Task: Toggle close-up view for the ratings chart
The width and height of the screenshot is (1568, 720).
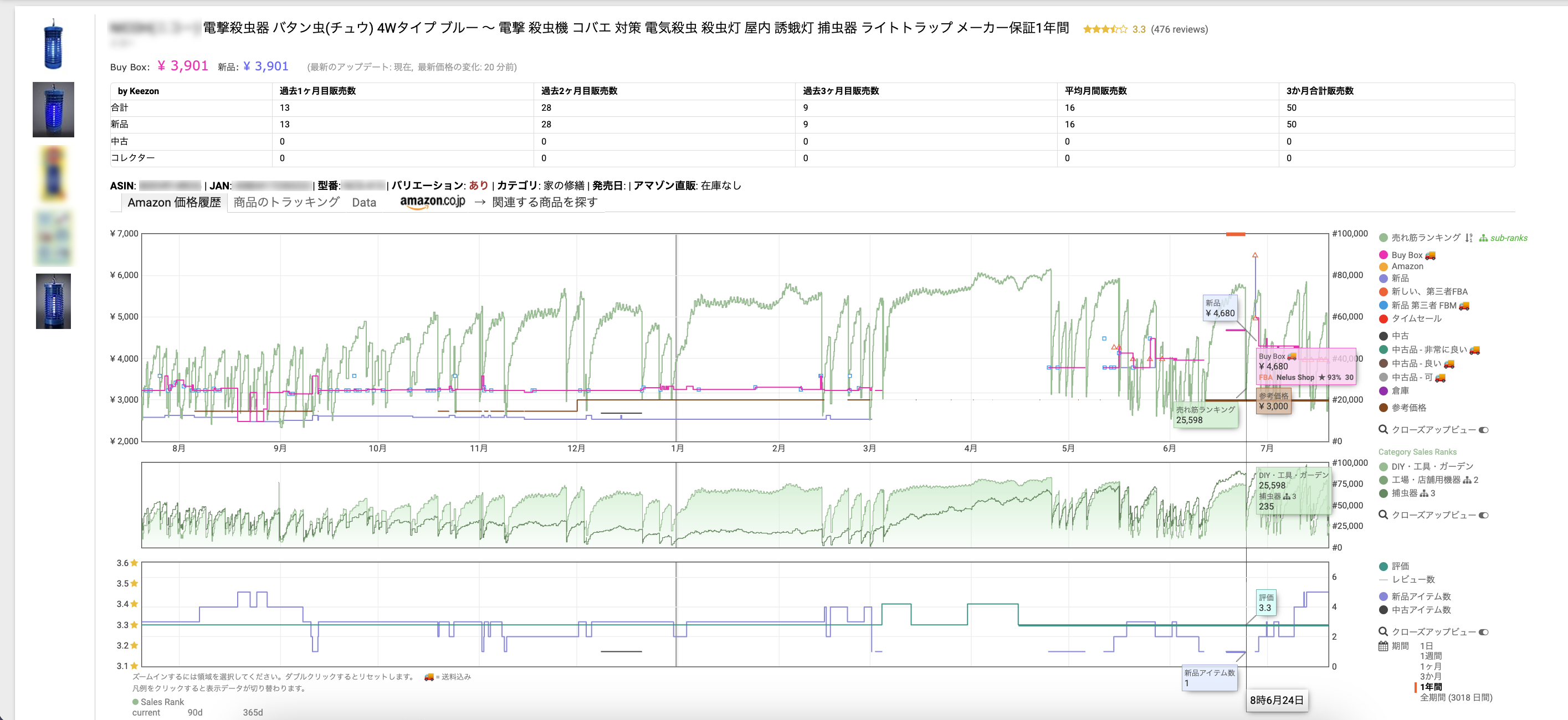Action: click(x=1483, y=632)
